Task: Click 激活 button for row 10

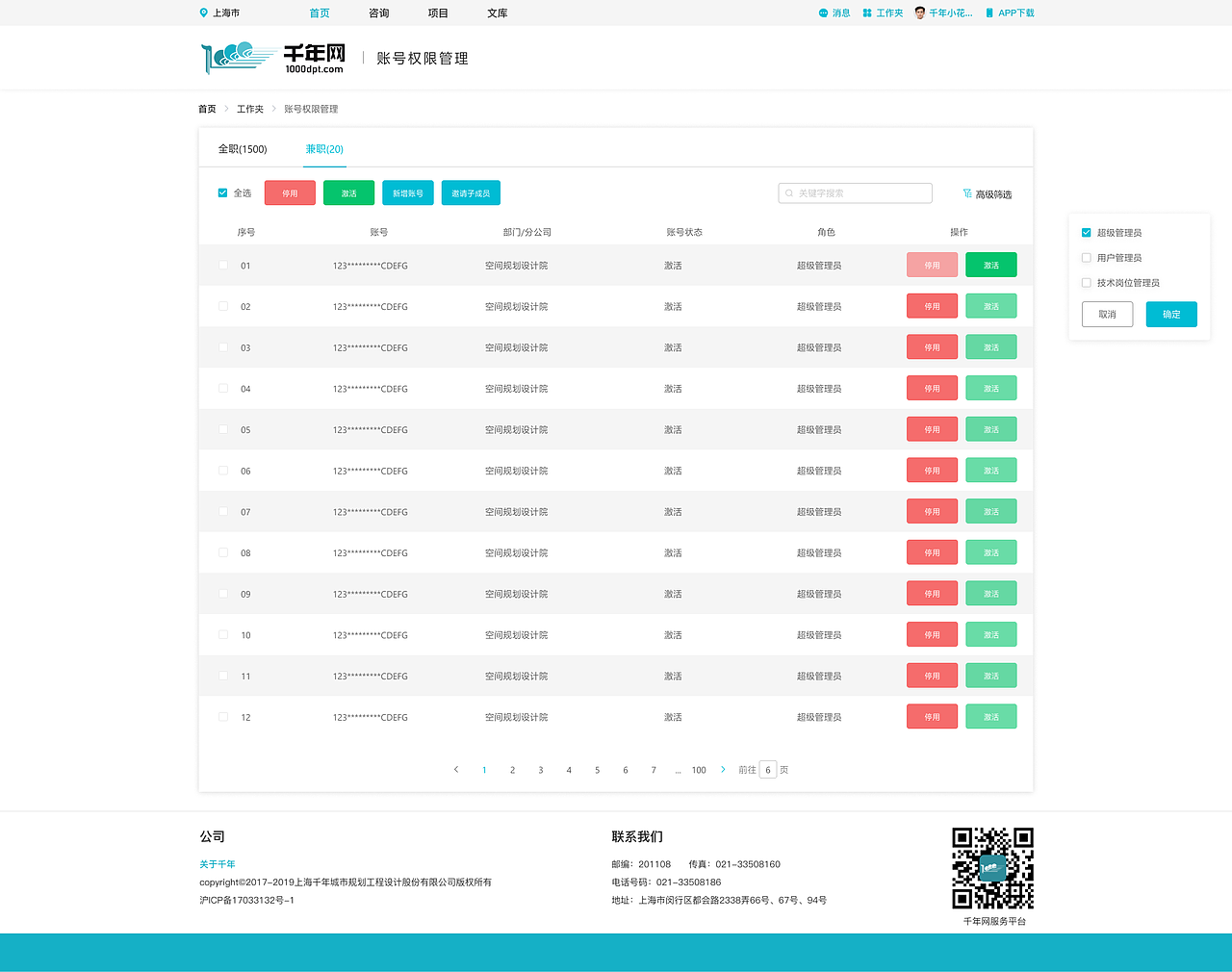Action: click(991, 635)
